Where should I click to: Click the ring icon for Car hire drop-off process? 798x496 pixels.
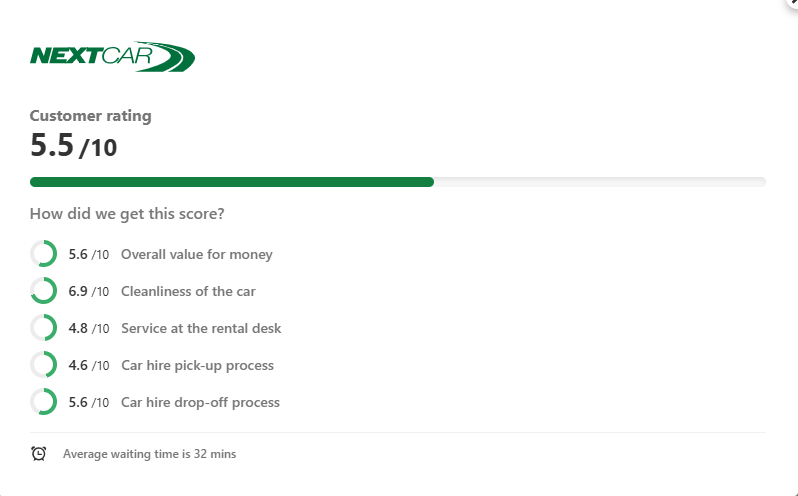(x=43, y=402)
